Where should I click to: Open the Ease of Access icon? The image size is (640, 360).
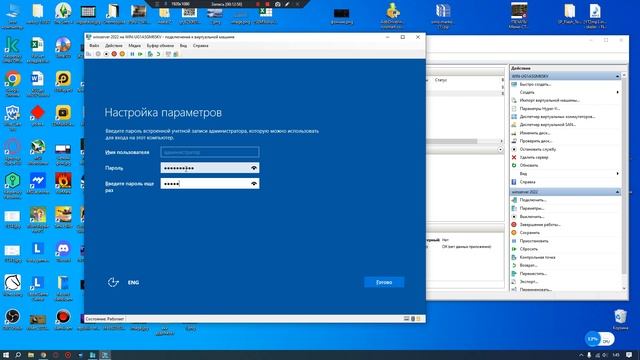113,282
